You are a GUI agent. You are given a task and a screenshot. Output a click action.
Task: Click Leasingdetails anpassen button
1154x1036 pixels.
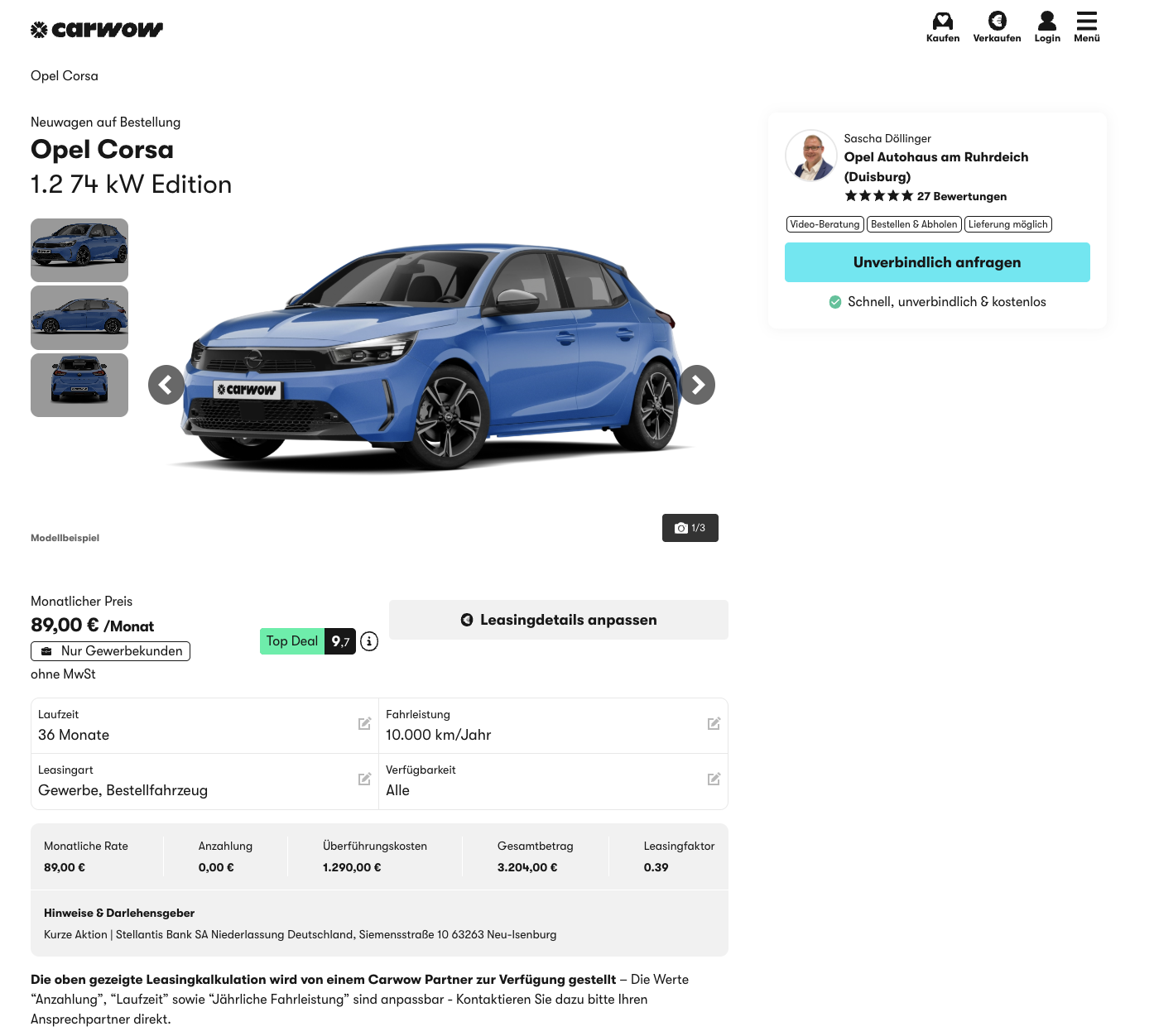pos(558,620)
